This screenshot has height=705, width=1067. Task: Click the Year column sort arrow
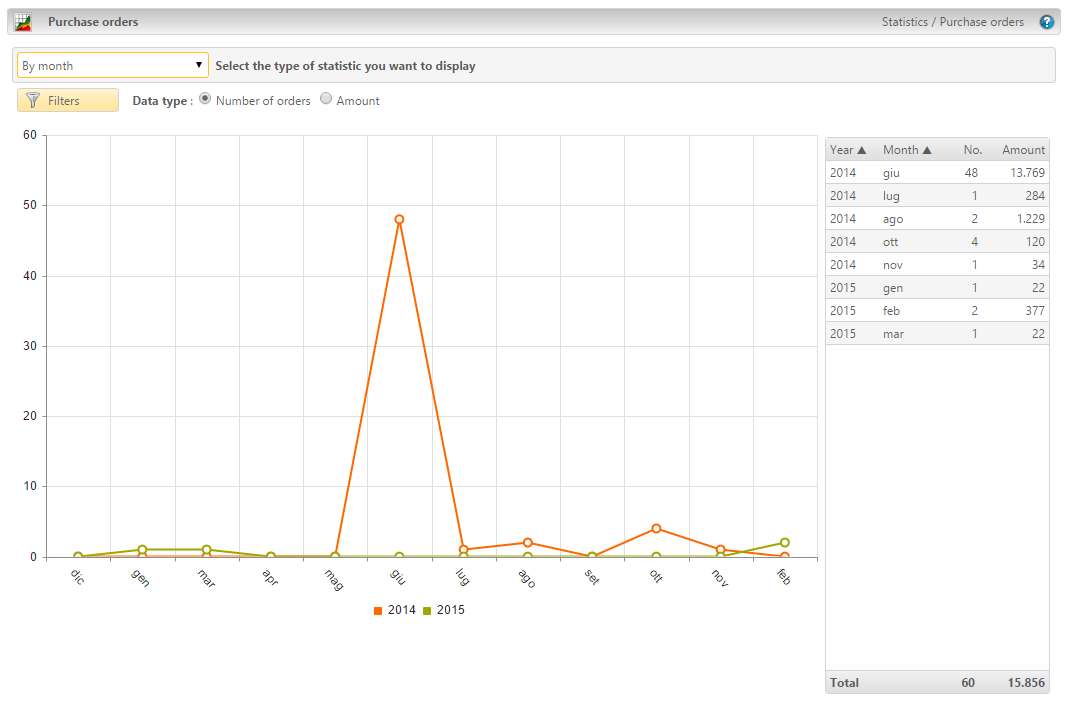coord(861,149)
